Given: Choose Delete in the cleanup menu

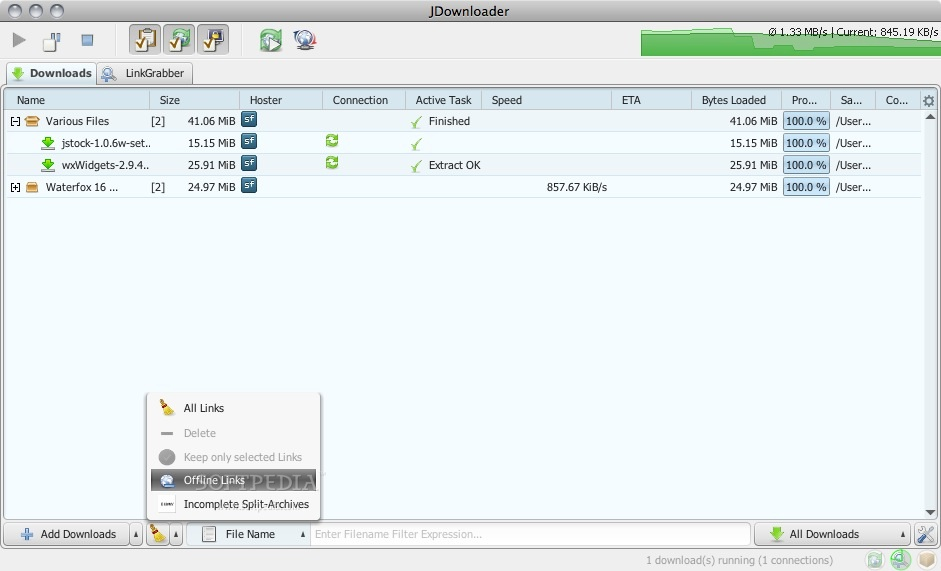Looking at the screenshot, I should (x=233, y=433).
